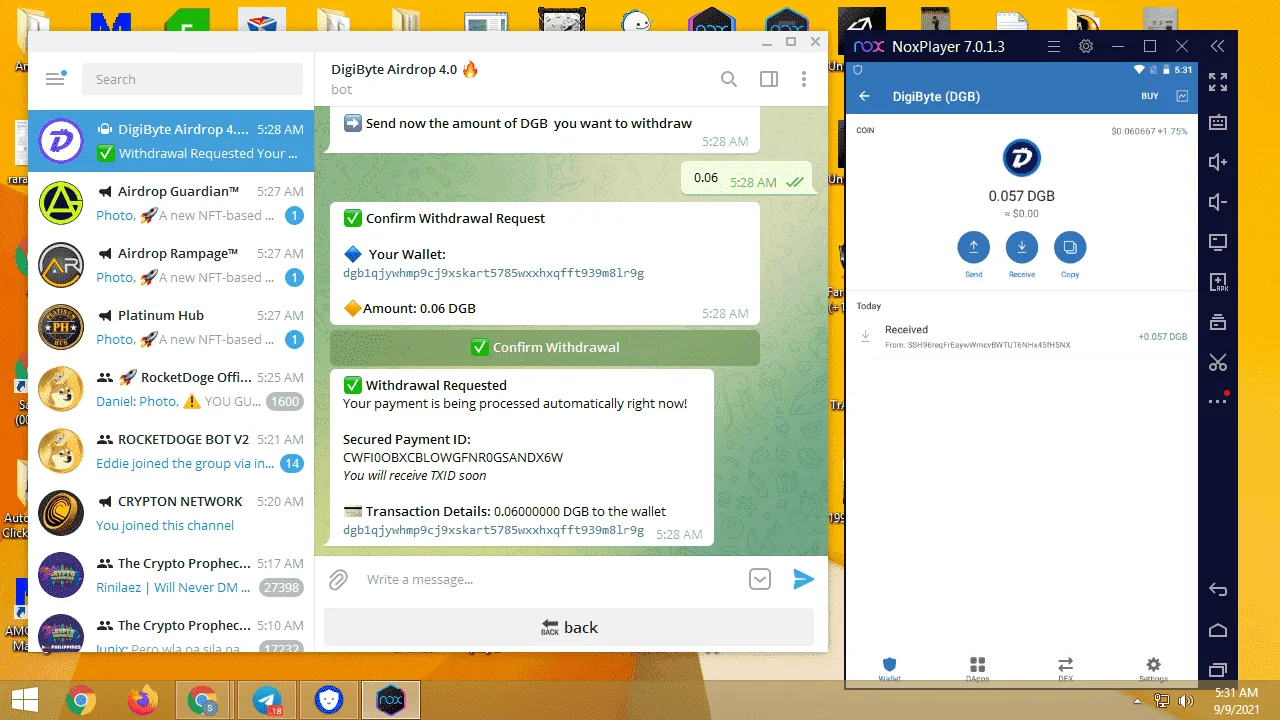Viewport: 1280px width, 720px height.
Task: Click the Confirm Withdrawal button
Action: tap(545, 347)
